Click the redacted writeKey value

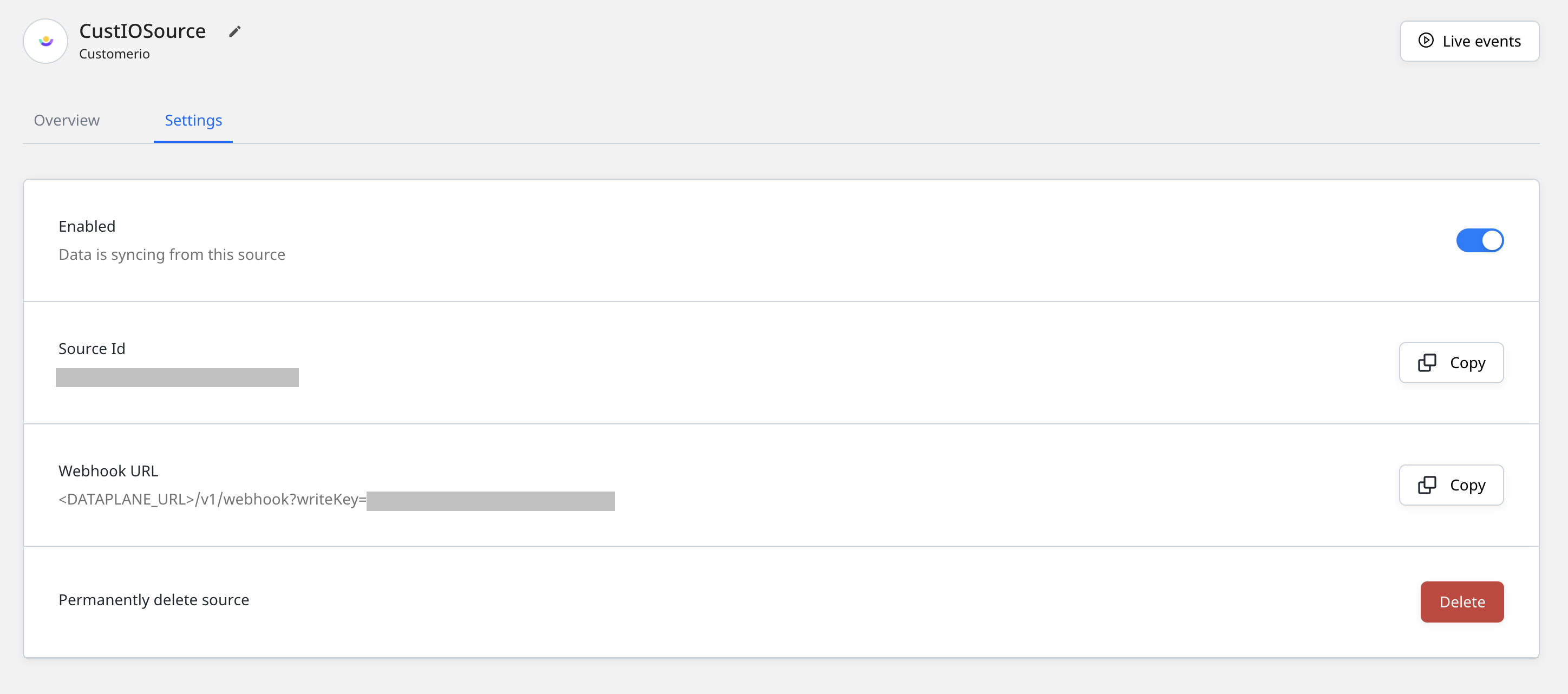tap(491, 501)
